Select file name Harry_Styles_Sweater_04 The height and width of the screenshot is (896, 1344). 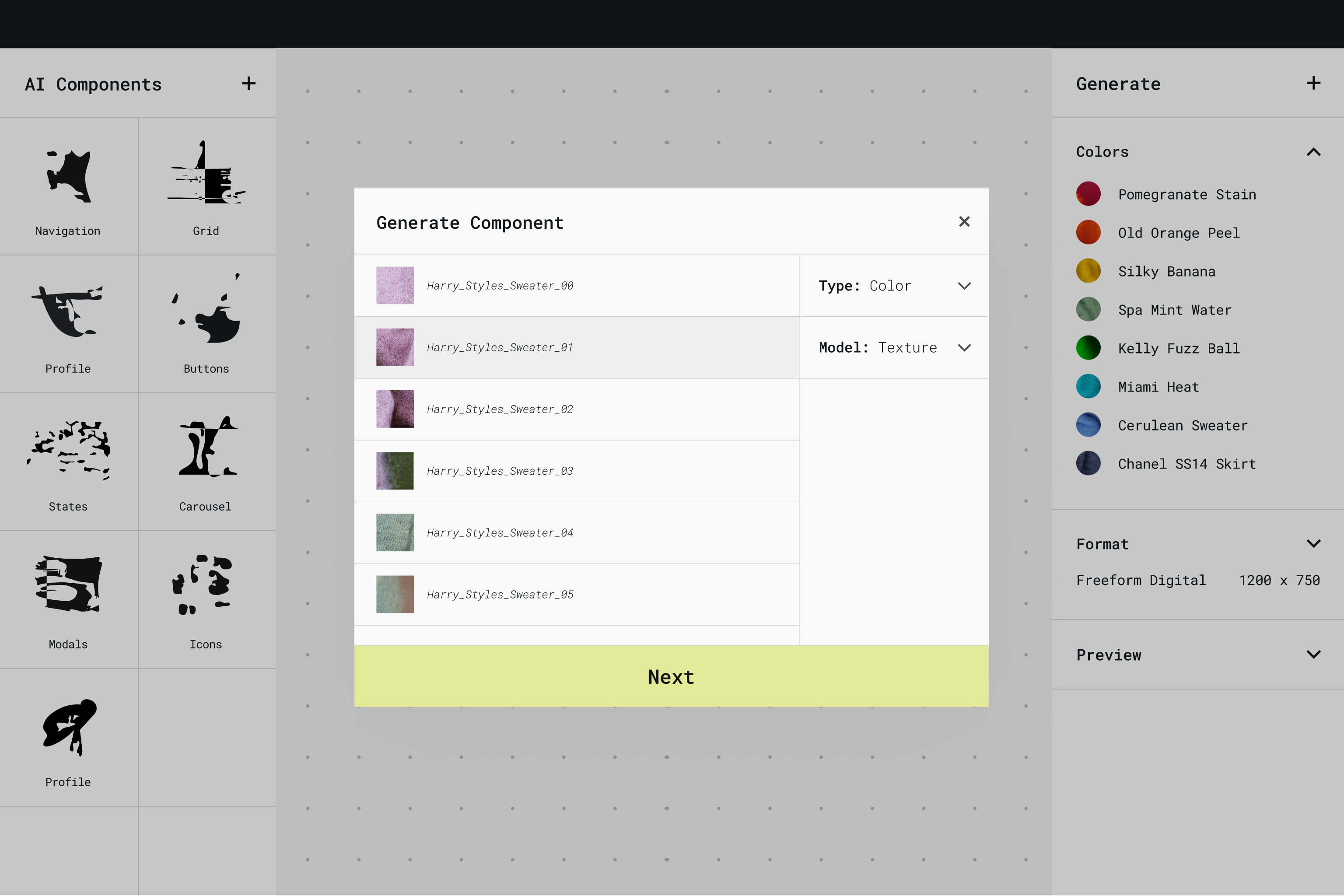500,532
